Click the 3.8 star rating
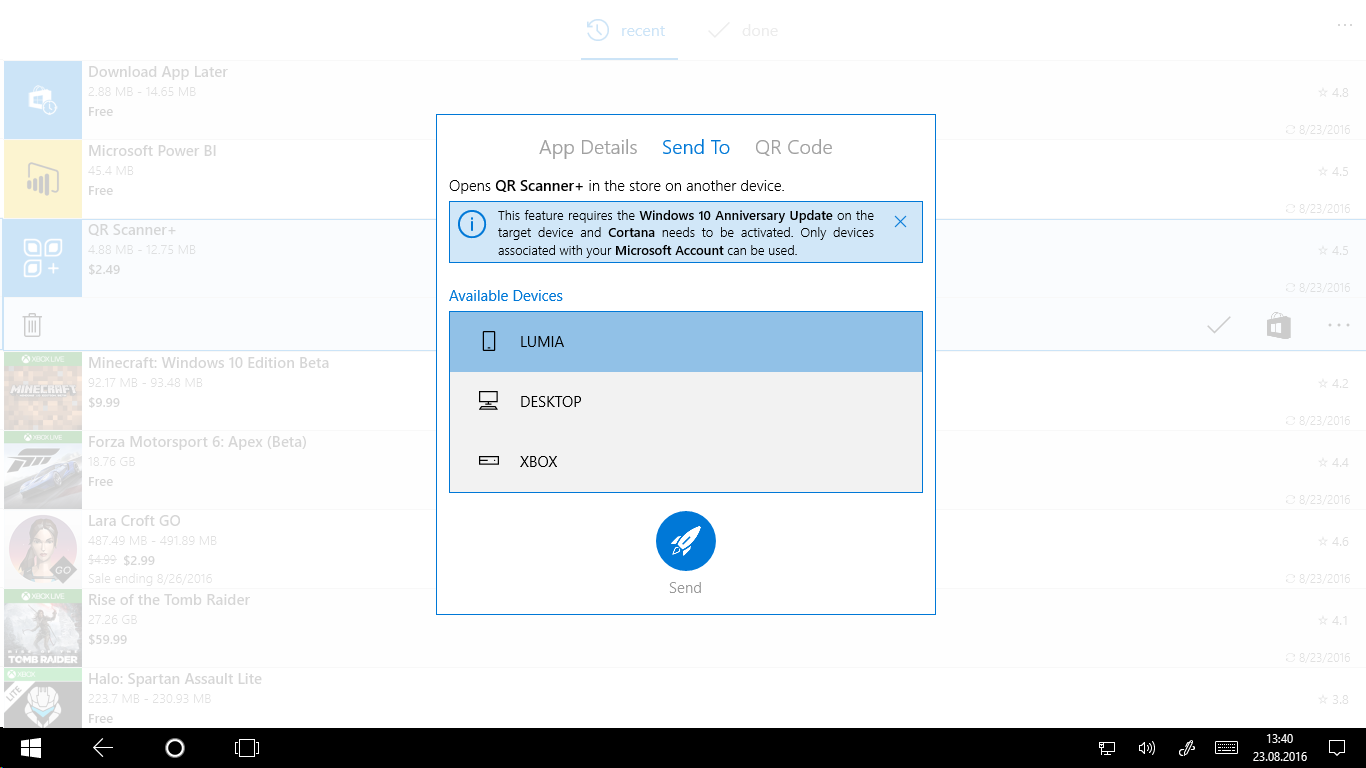The height and width of the screenshot is (768, 1366). pos(1333,700)
